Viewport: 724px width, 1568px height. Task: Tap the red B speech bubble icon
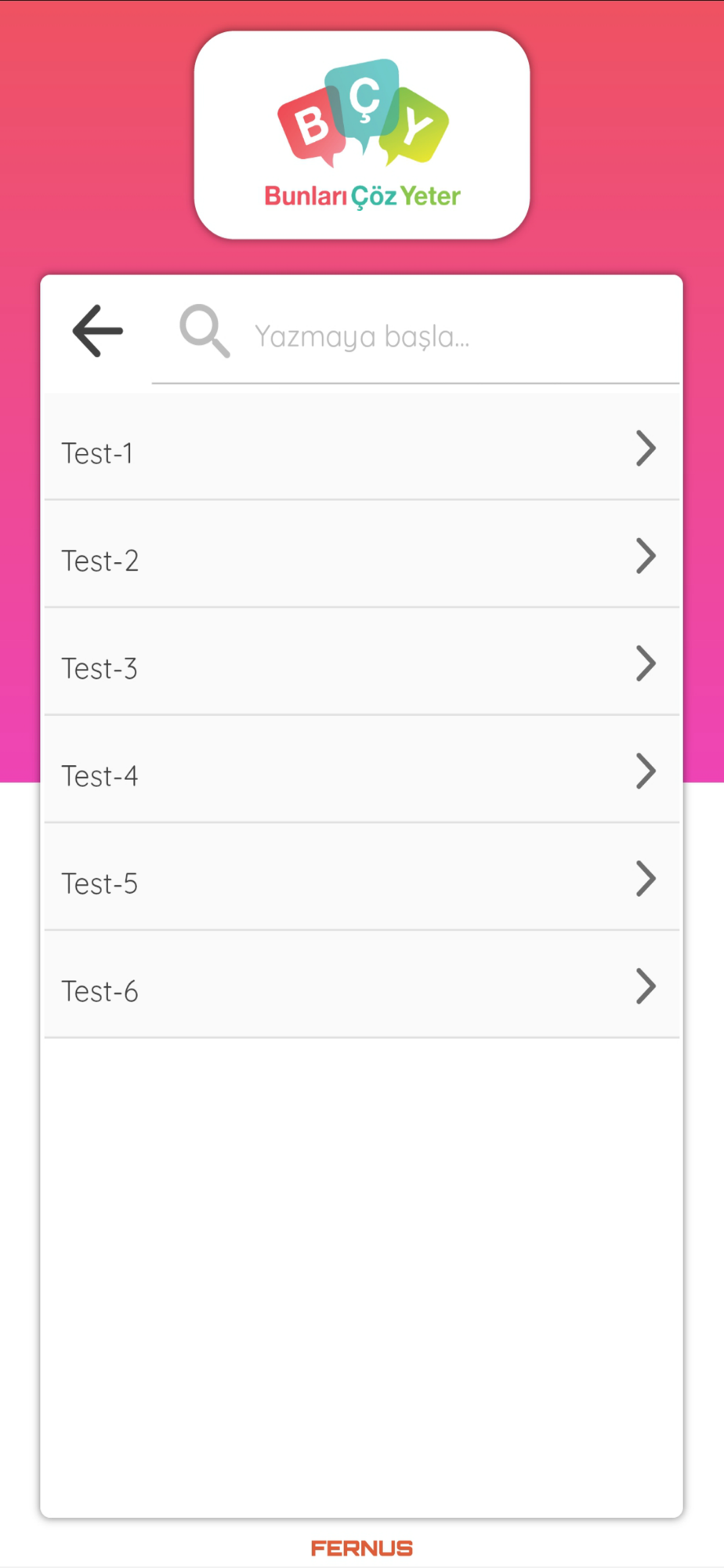(313, 127)
